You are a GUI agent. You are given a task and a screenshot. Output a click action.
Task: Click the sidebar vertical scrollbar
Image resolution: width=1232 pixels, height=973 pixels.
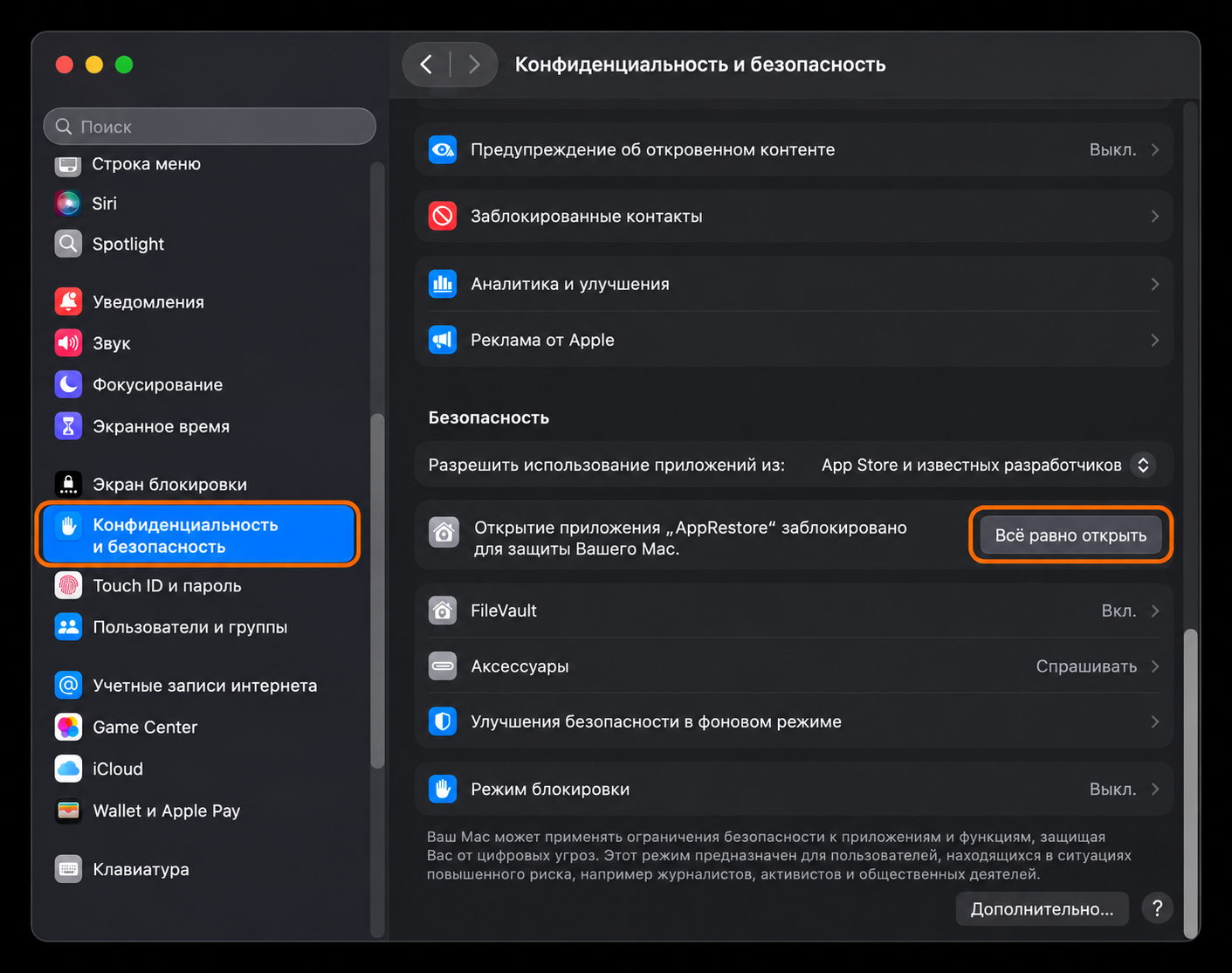tap(377, 590)
